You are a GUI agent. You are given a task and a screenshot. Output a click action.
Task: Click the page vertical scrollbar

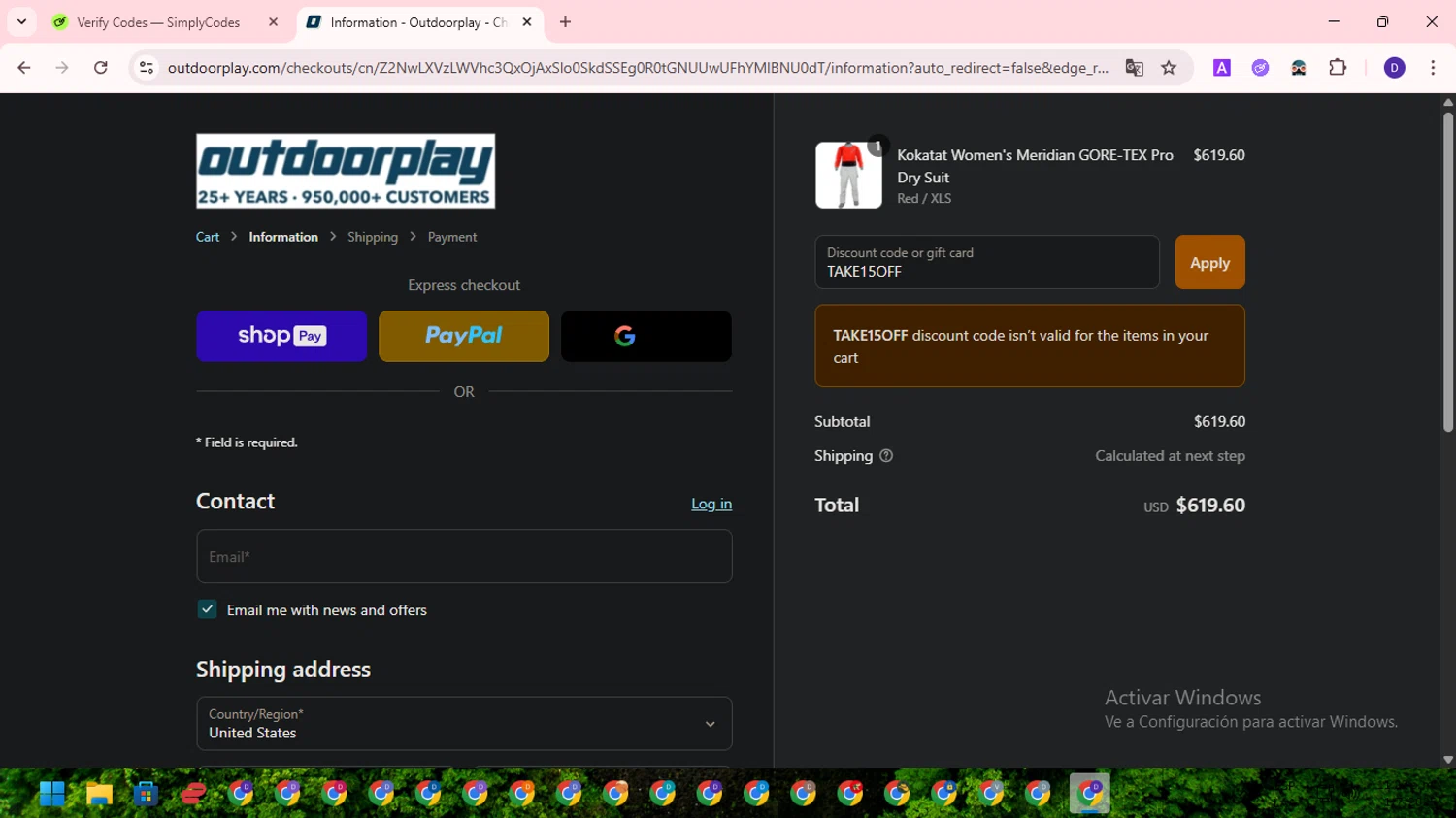(1447, 272)
